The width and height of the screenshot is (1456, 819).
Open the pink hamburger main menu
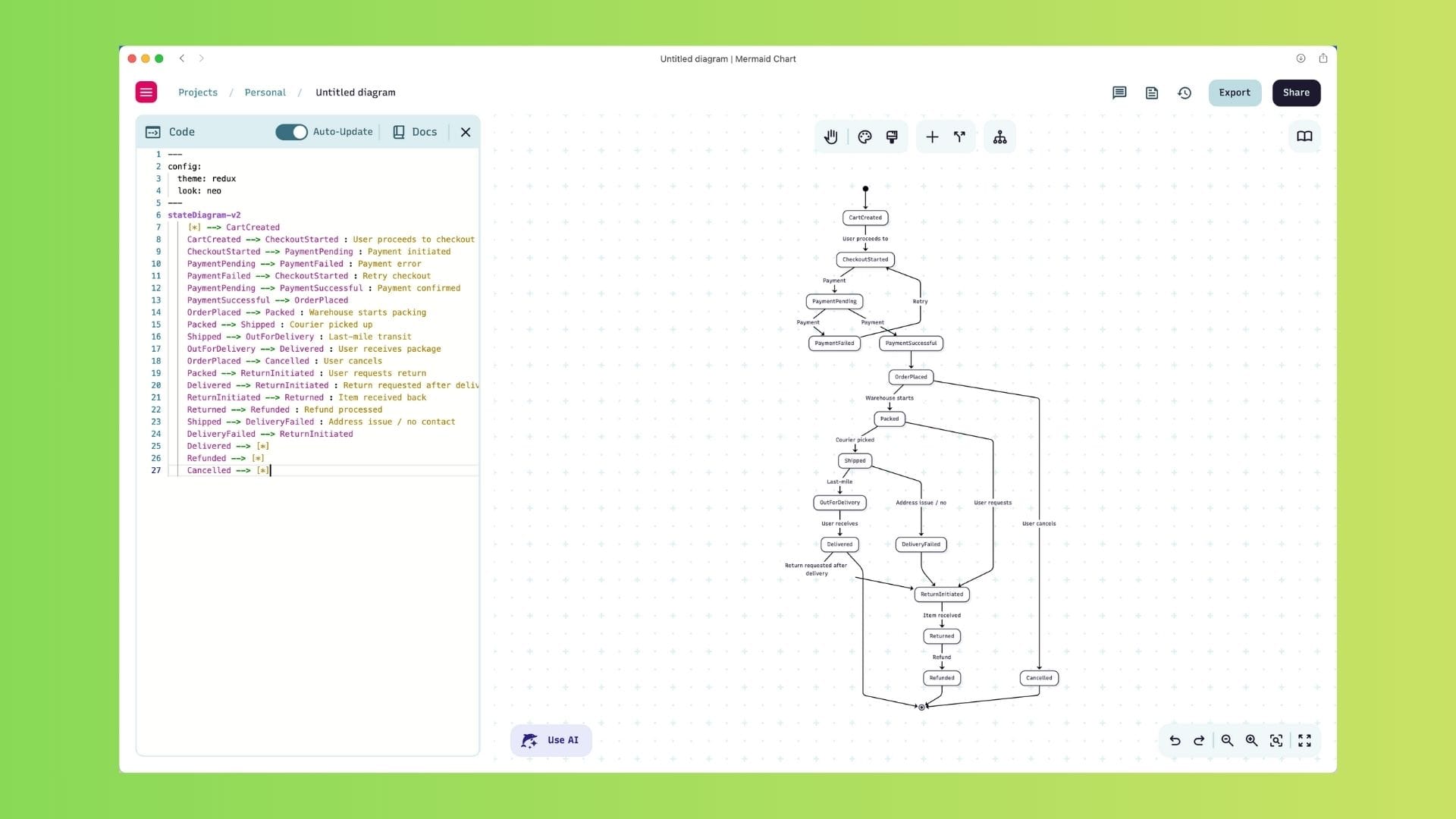[x=146, y=93]
